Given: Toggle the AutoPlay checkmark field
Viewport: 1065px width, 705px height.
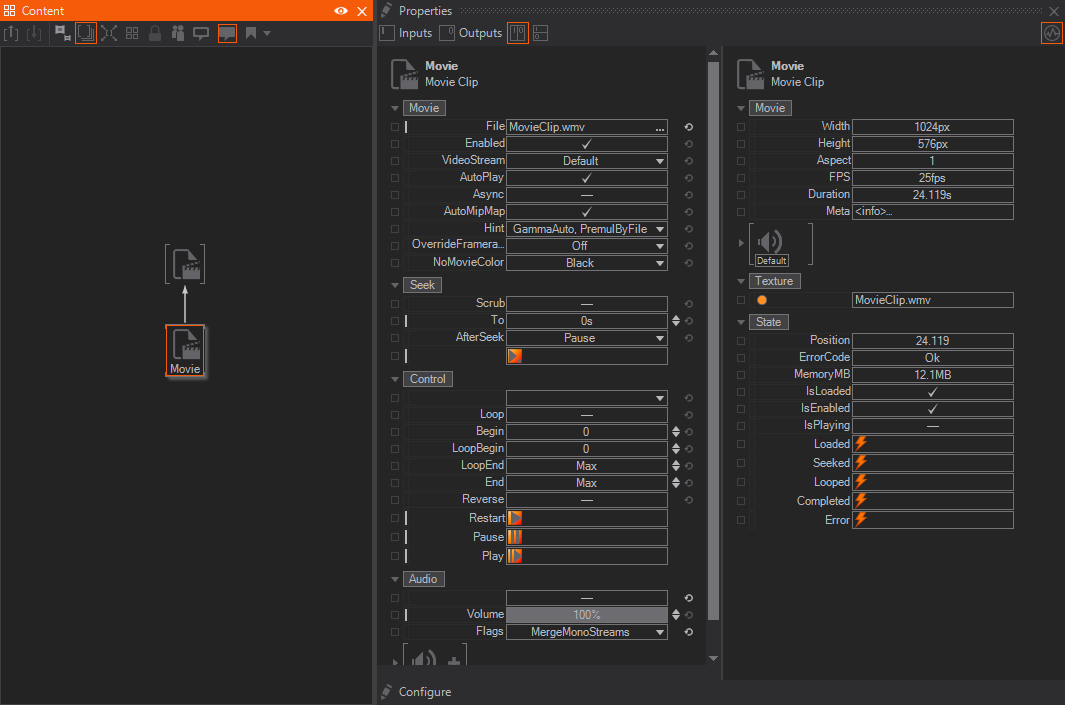Looking at the screenshot, I should [x=586, y=178].
